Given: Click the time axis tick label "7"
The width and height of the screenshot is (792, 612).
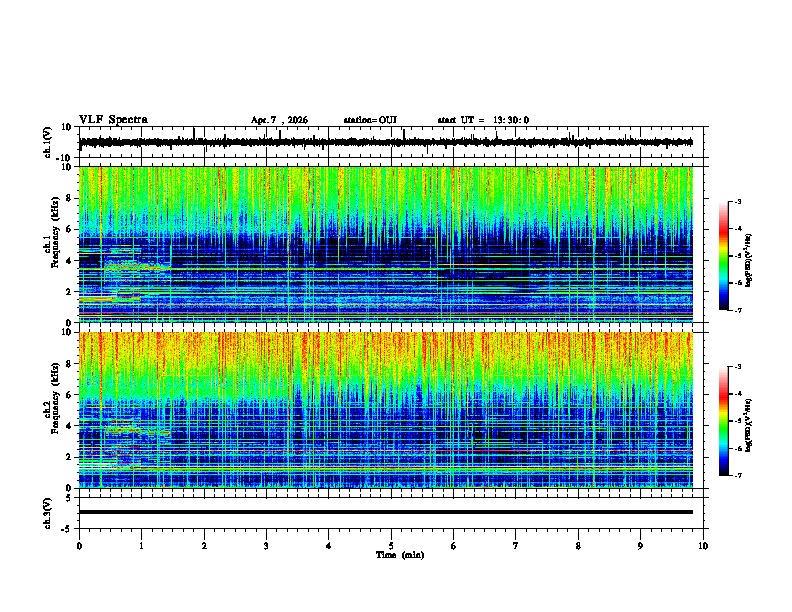Looking at the screenshot, I should (516, 546).
